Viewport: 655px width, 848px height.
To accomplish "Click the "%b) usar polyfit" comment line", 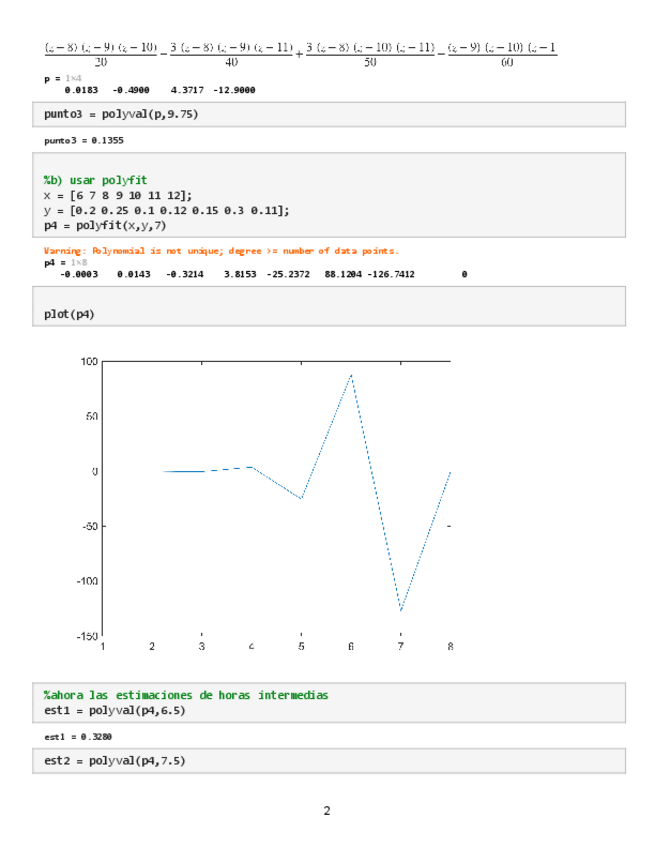I will coord(95,180).
